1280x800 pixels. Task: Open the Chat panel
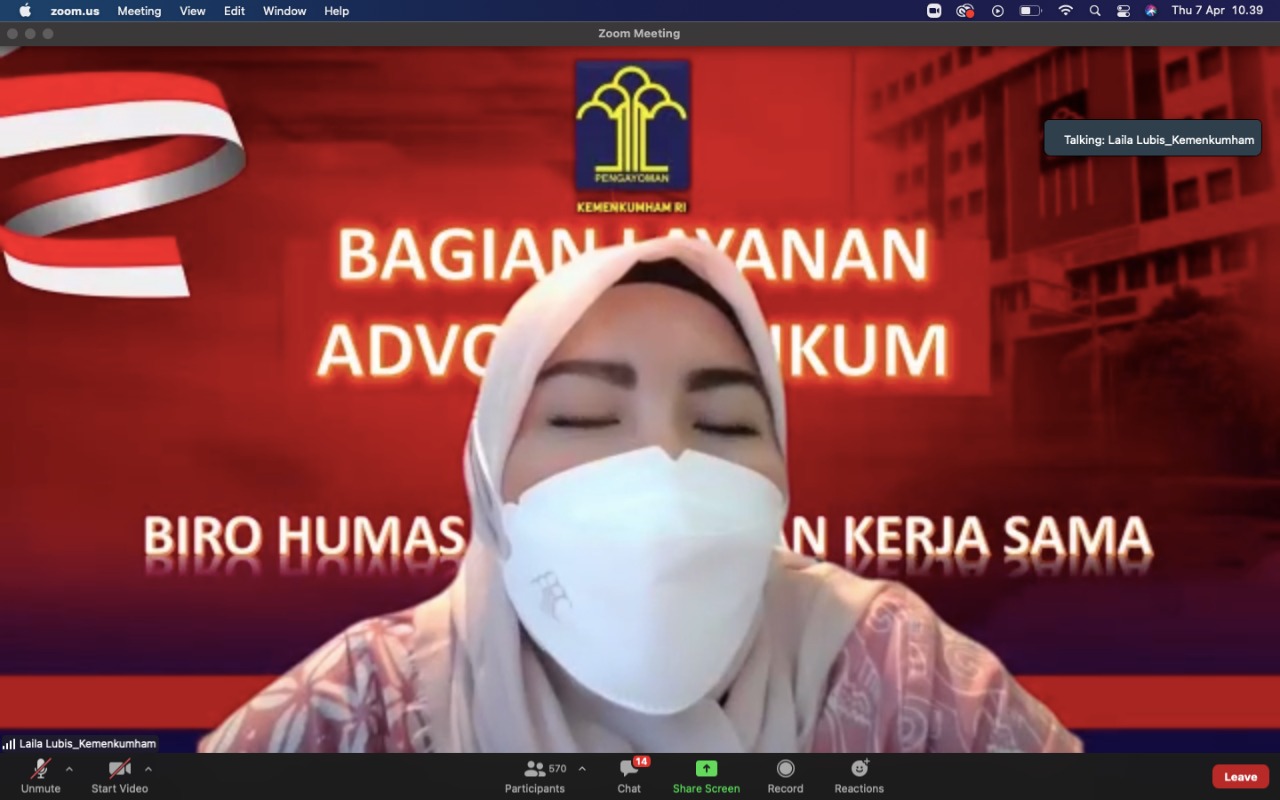(x=629, y=776)
